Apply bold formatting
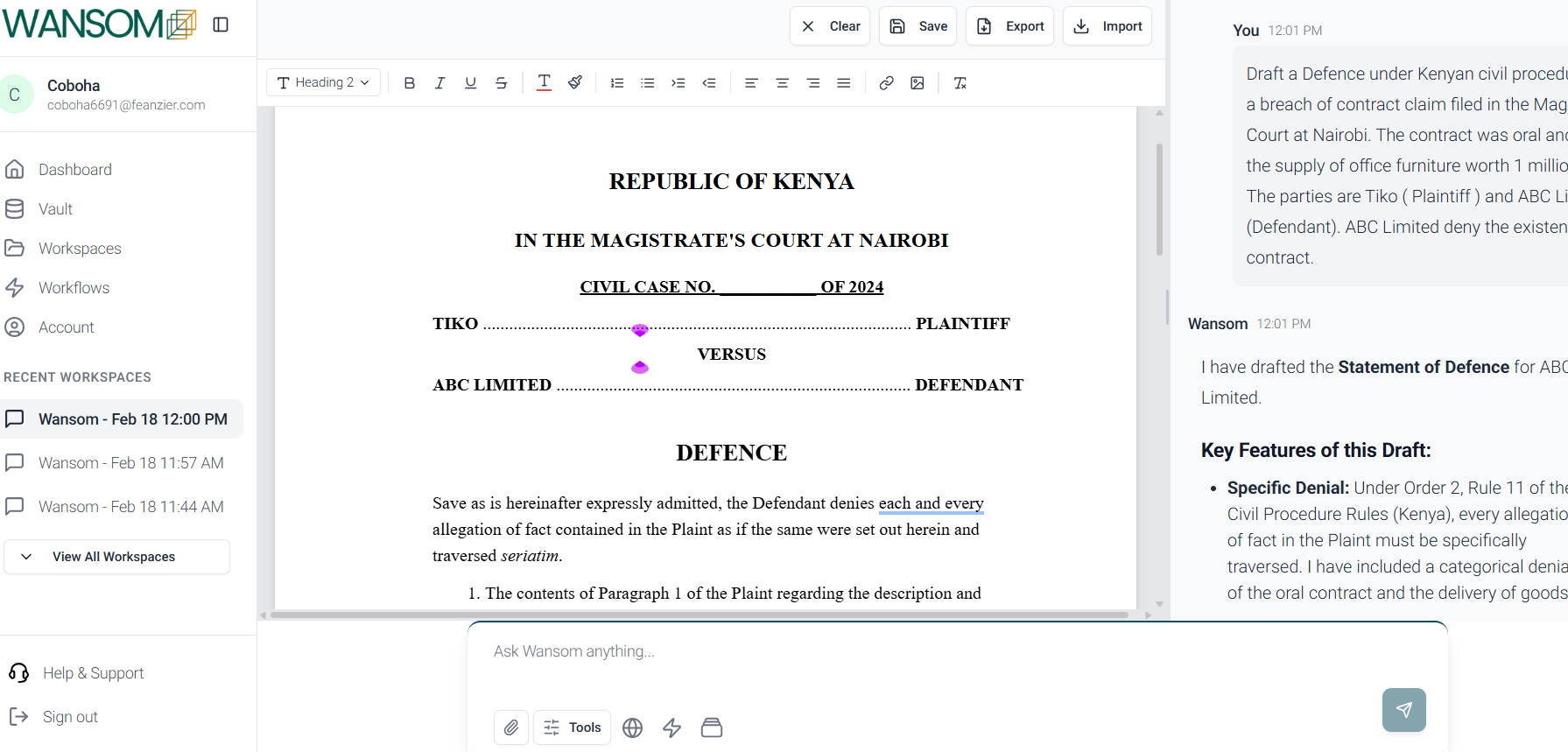This screenshot has width=1568, height=752. click(409, 83)
